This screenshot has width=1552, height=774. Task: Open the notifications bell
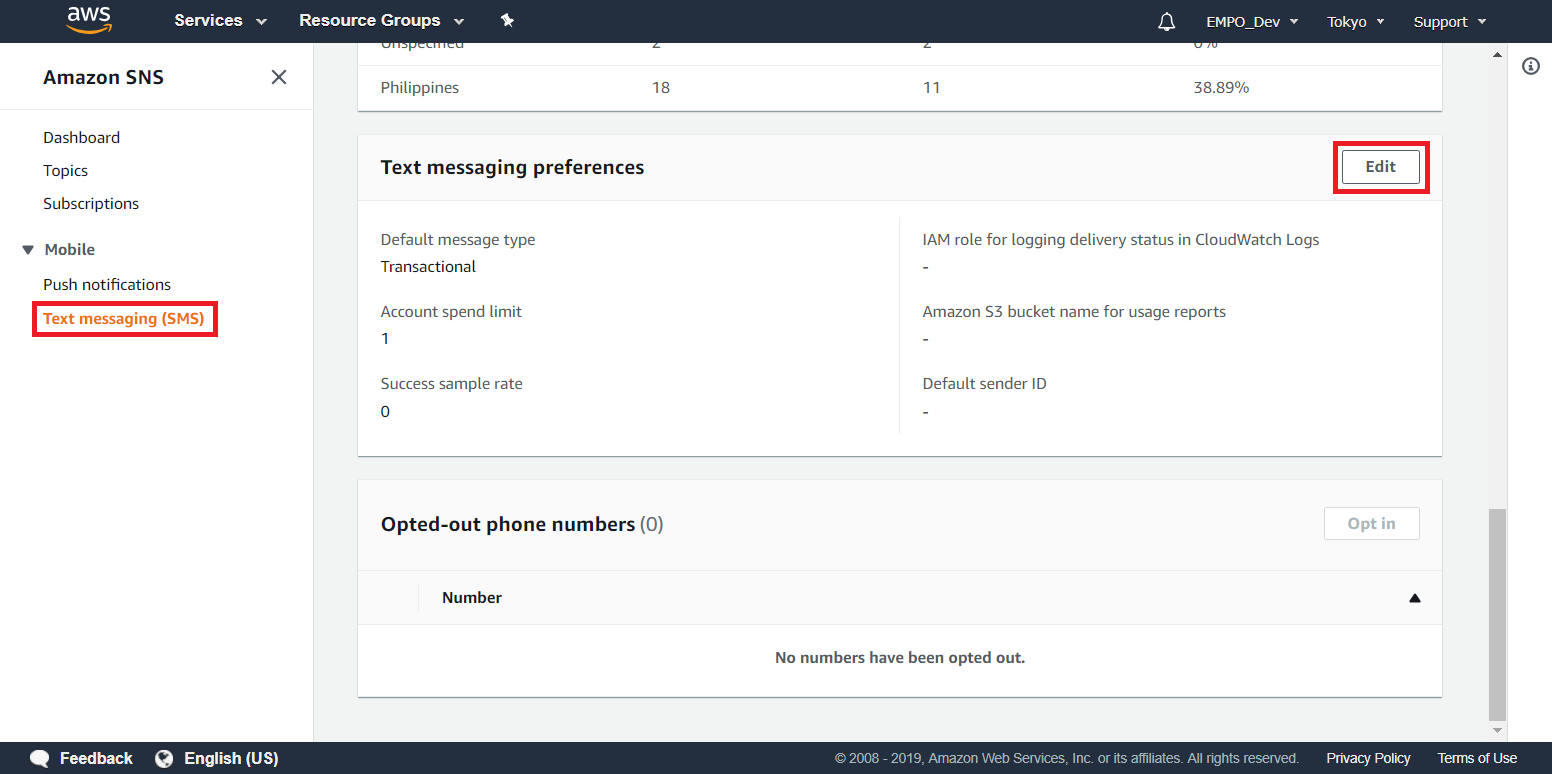coord(1166,21)
